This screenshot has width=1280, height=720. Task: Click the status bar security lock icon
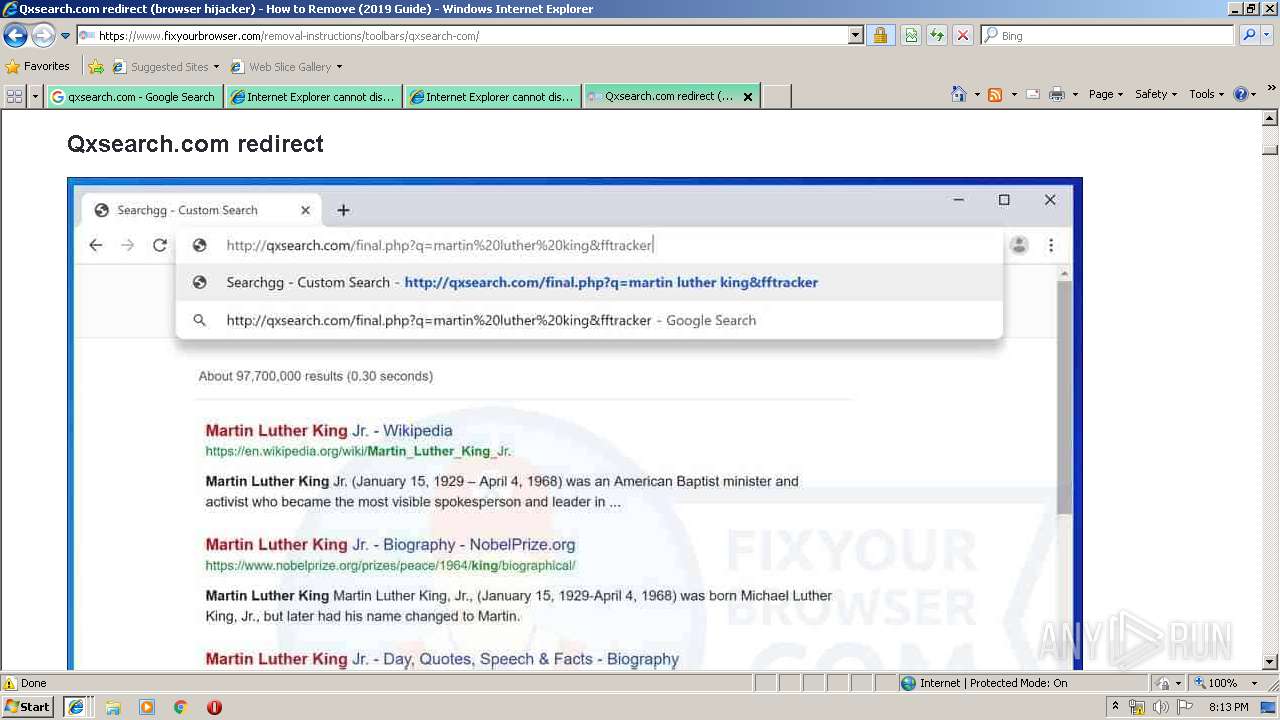click(1163, 683)
